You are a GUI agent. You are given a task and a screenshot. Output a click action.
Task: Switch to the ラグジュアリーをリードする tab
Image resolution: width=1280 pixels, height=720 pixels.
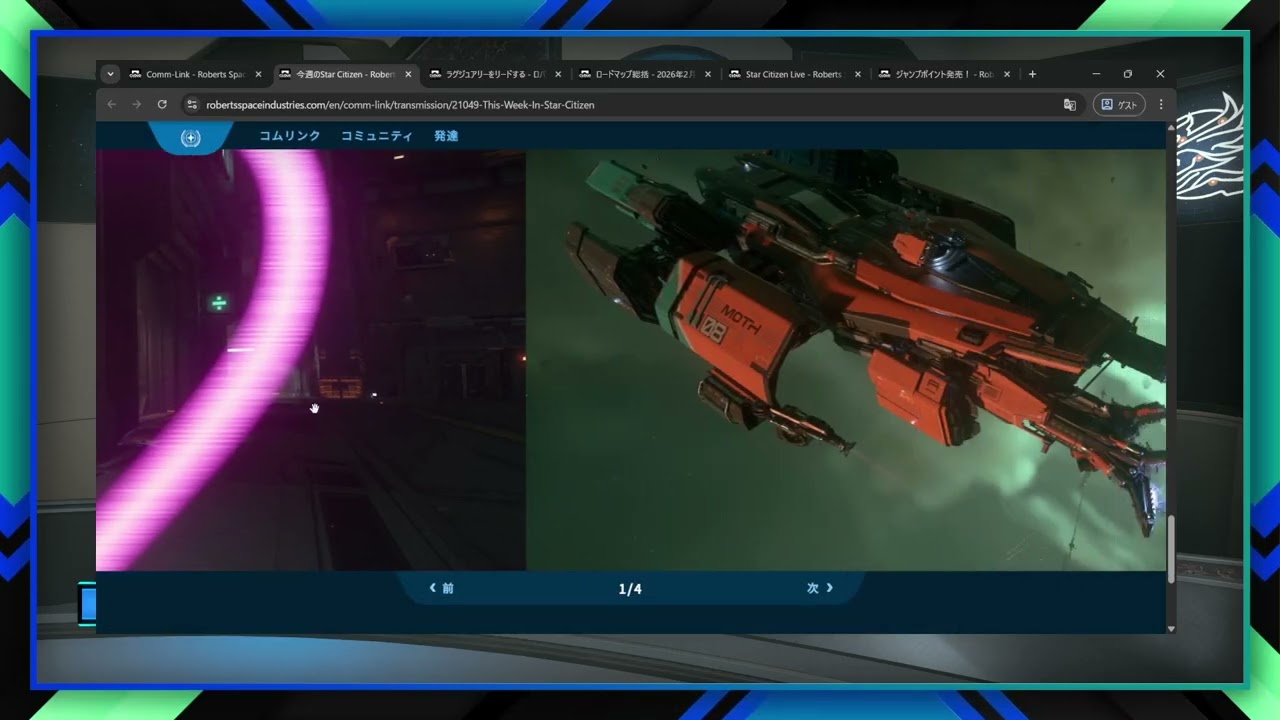495,74
